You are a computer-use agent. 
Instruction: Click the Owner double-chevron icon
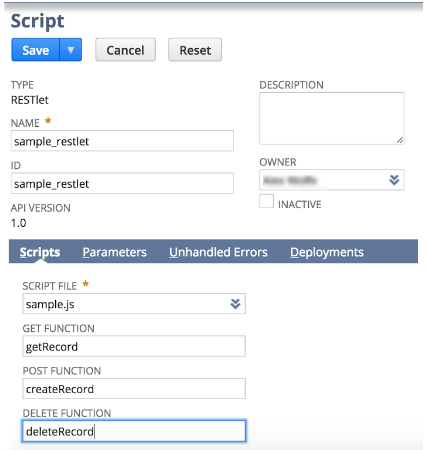click(394, 180)
